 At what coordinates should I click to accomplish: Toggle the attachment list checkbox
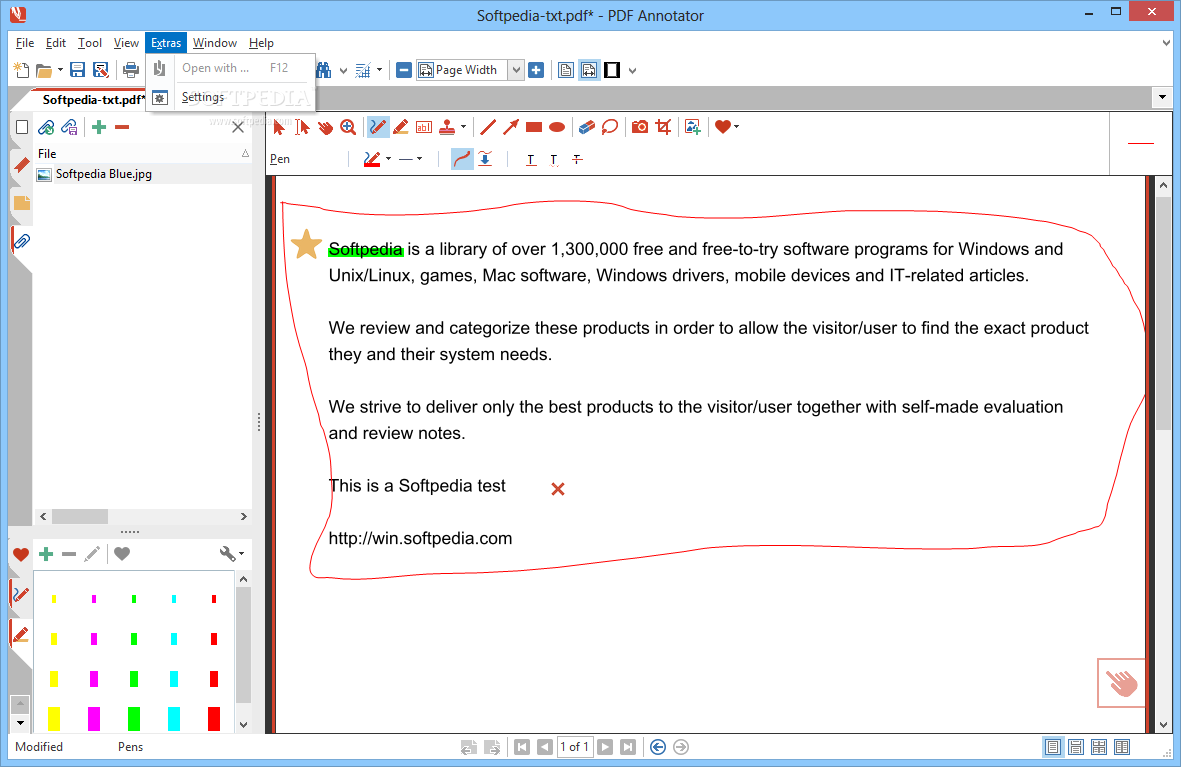[22, 127]
